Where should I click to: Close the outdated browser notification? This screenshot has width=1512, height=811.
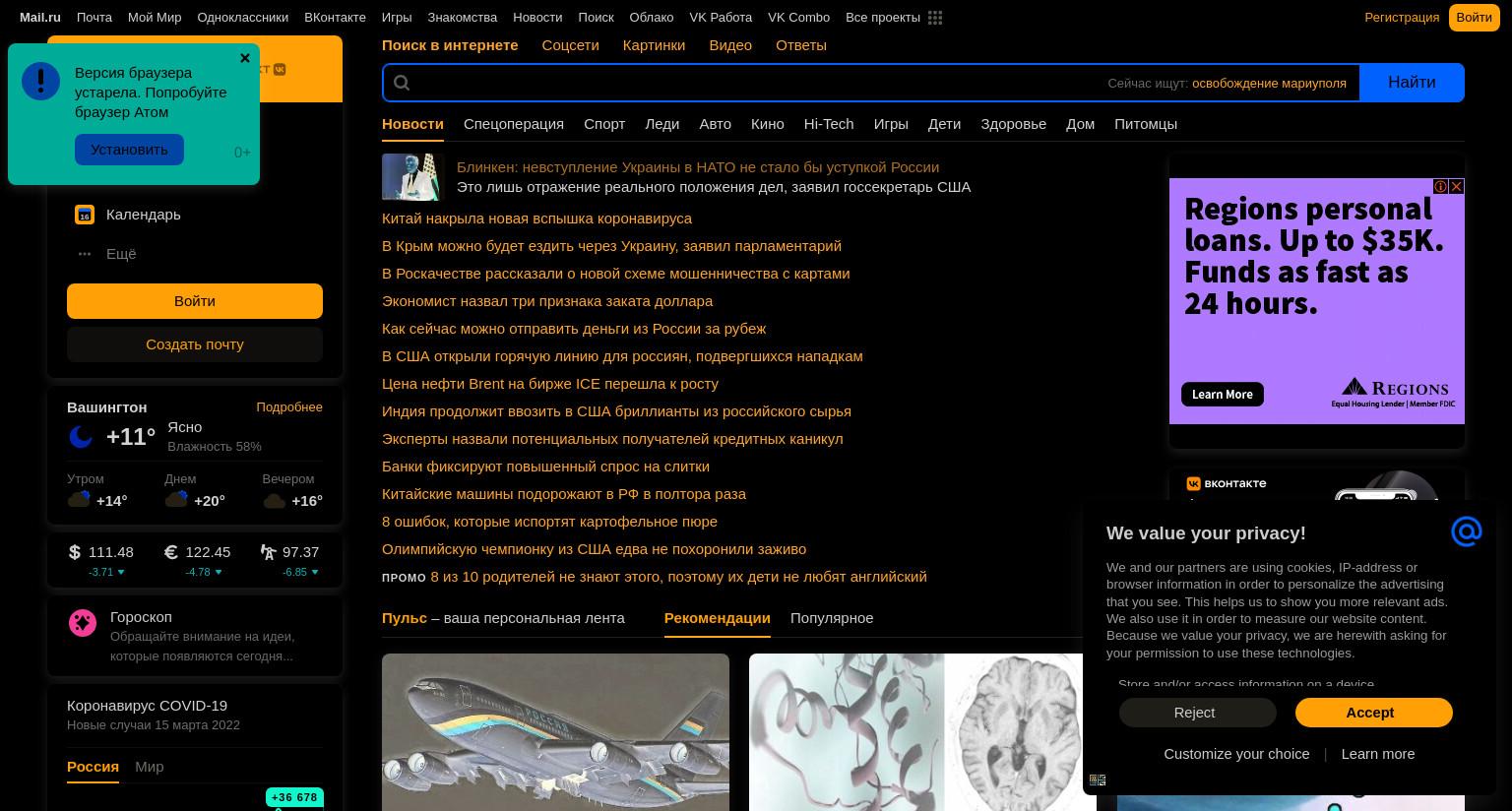(245, 58)
